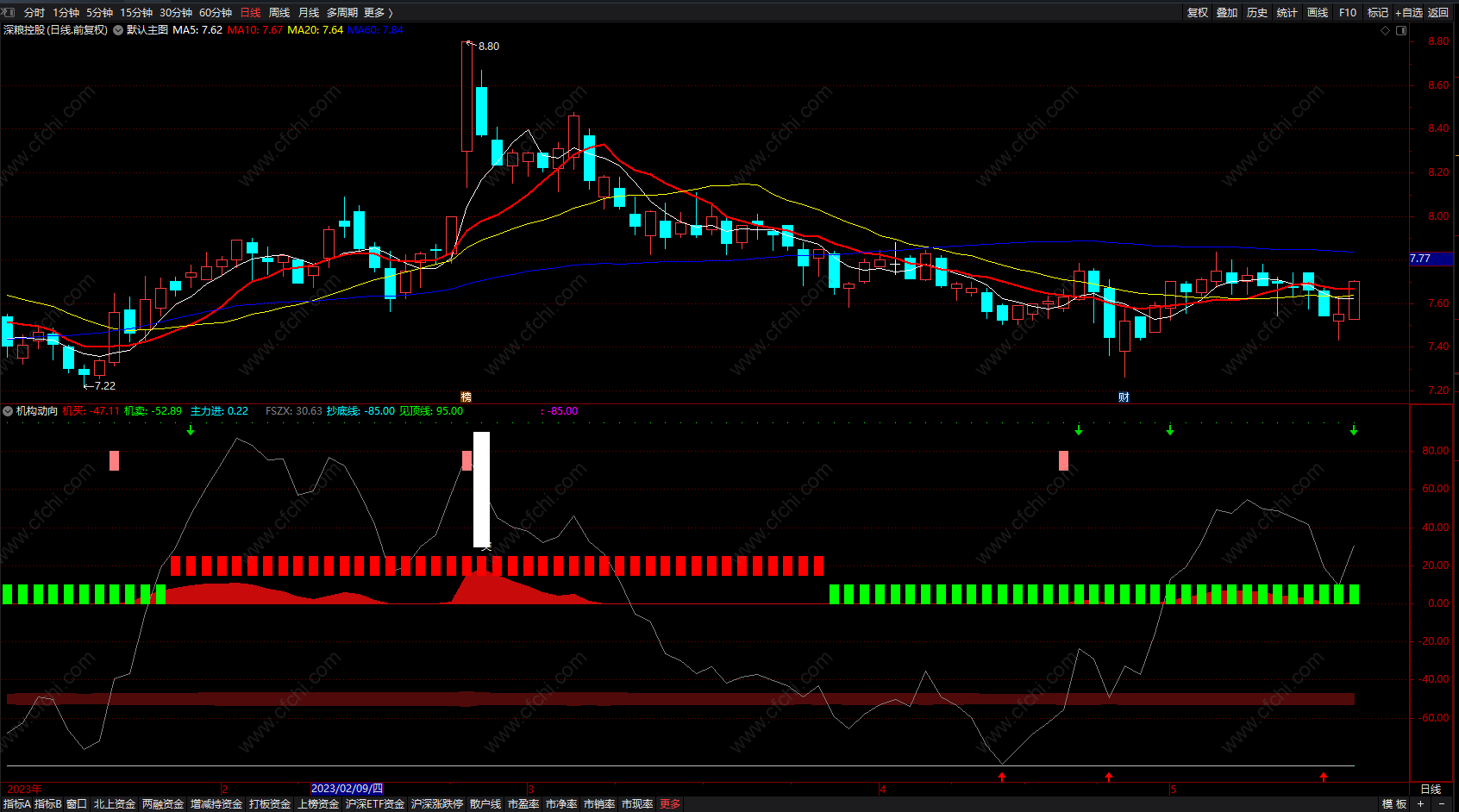Open the 沪深ETF资金 indicator tab
1459x812 pixels.
pyautogui.click(x=375, y=804)
